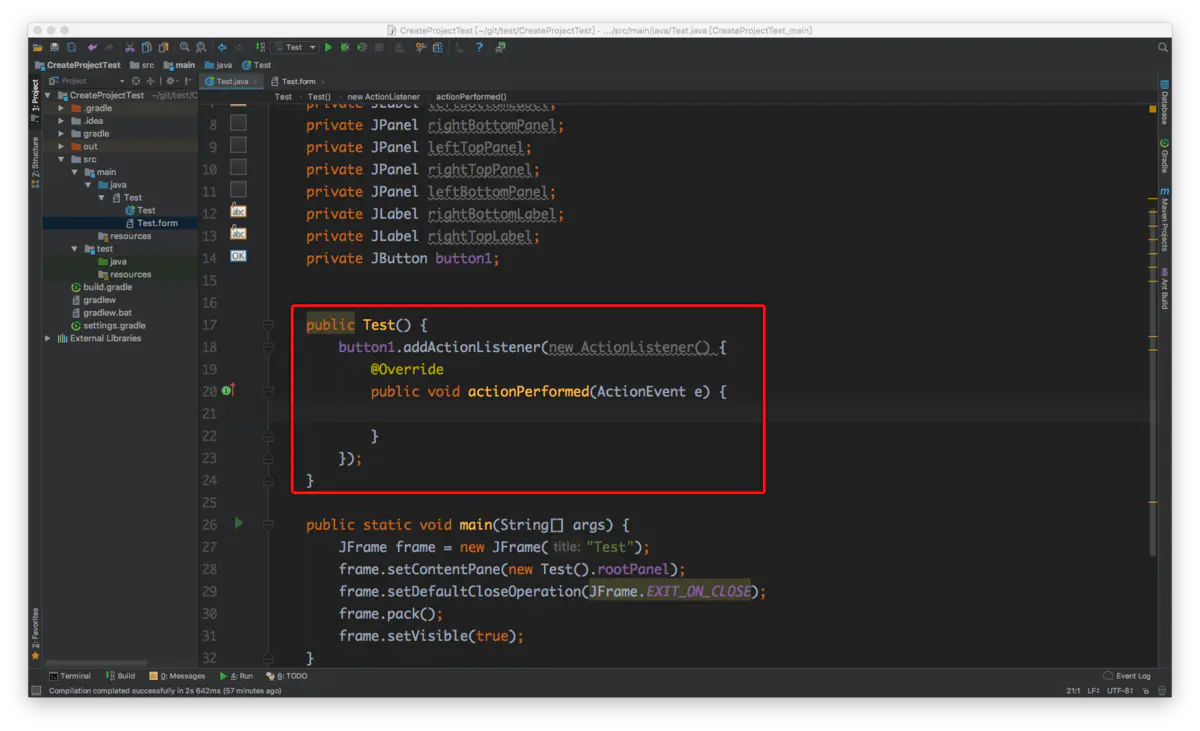Expand External Libraries node
The width and height of the screenshot is (1200, 731).
(48, 339)
